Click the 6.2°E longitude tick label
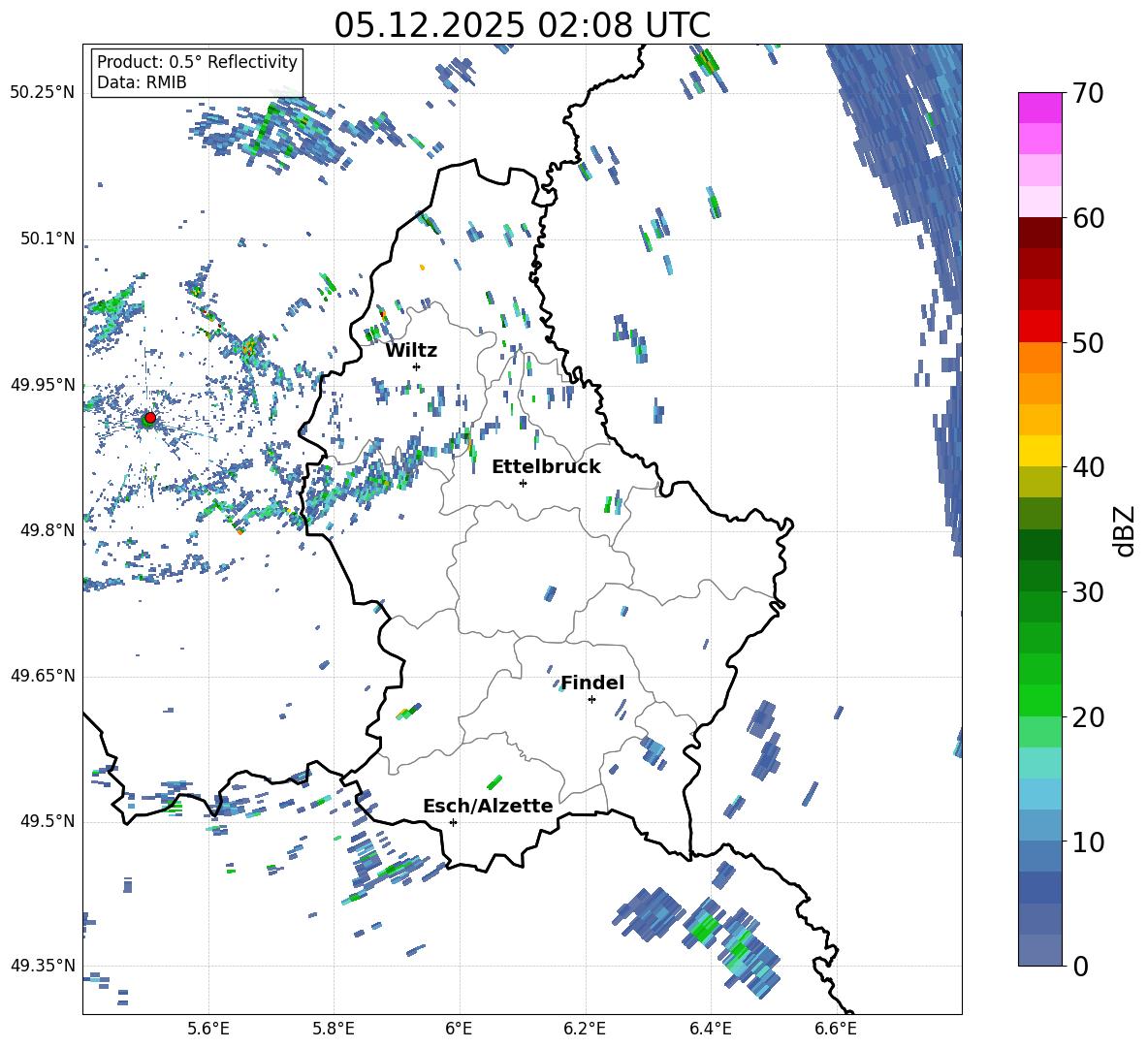The height and width of the screenshot is (1048, 1148). tap(585, 1029)
